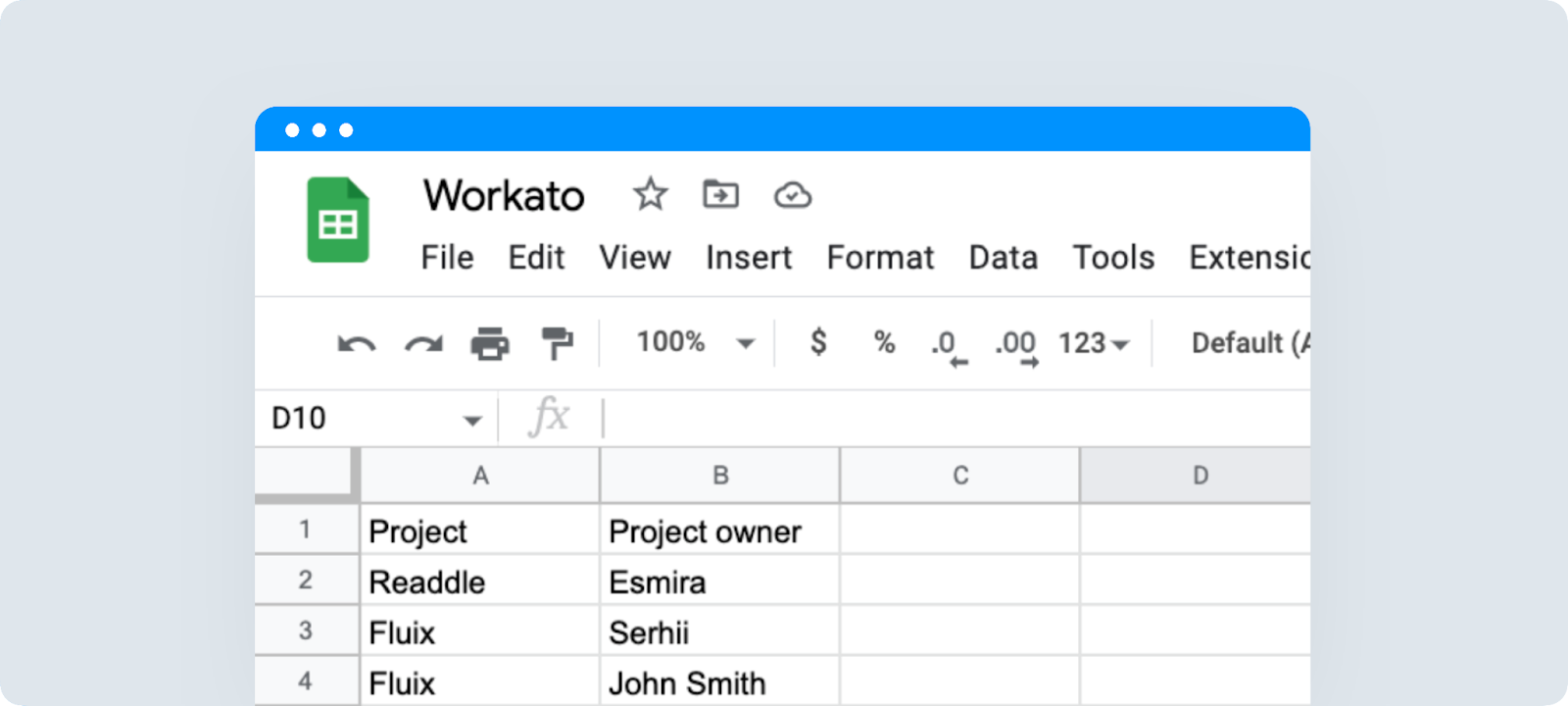Click the Google Sheets home icon
Screen dimensions: 1568x706
(338, 221)
